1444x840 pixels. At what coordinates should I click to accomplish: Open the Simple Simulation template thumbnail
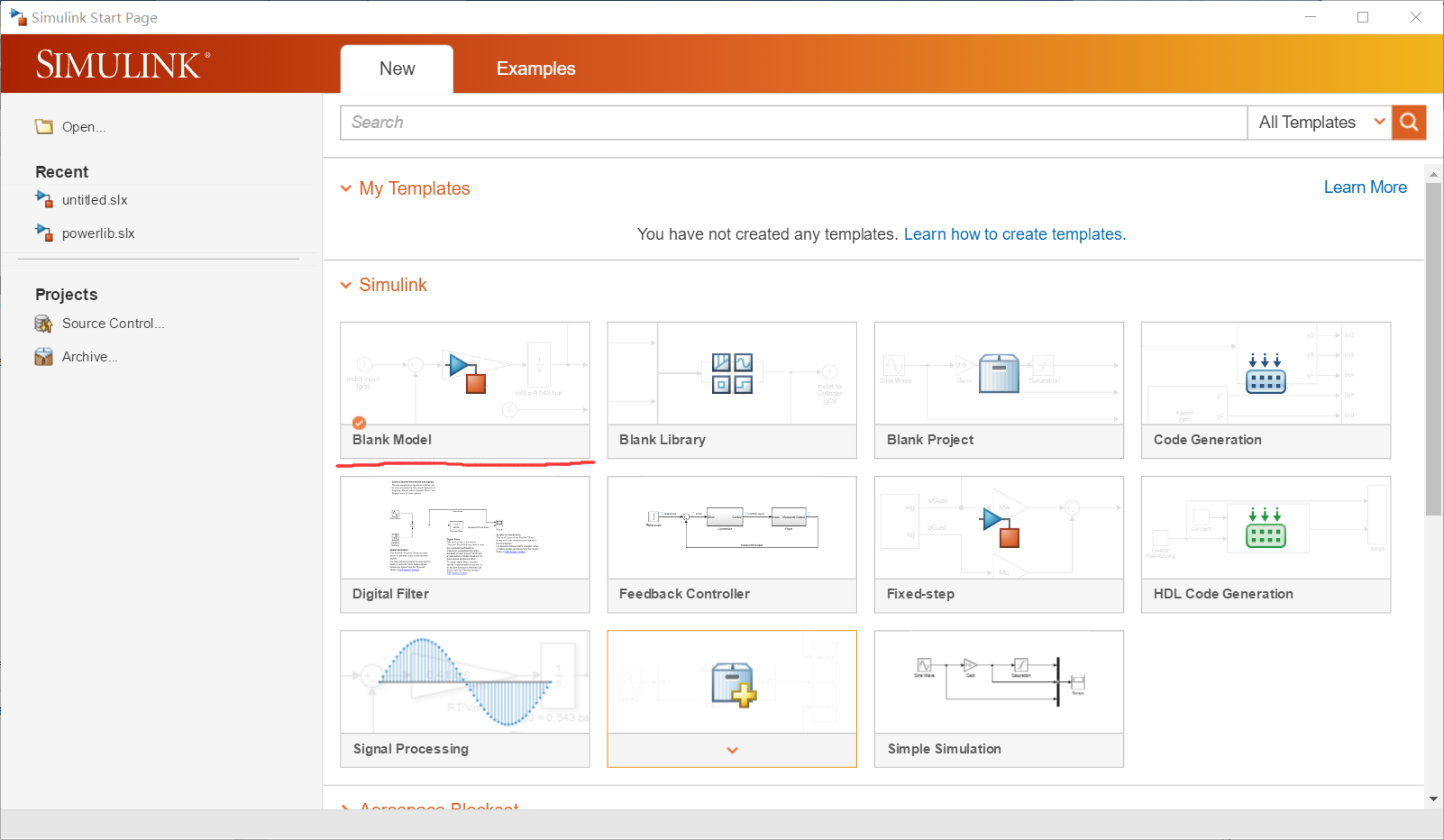(x=999, y=682)
